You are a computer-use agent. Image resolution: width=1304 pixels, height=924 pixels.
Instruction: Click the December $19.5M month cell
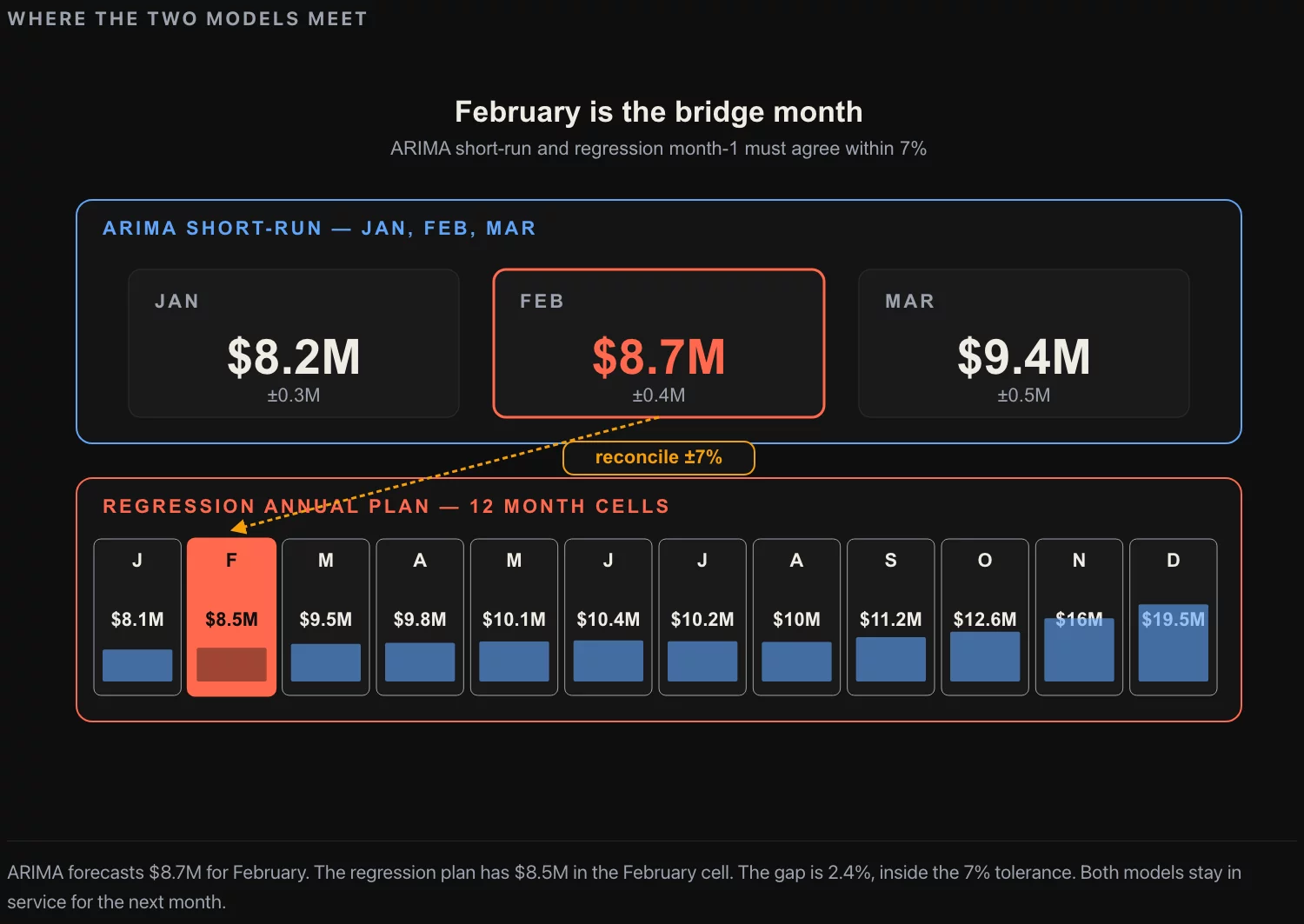pos(1174,617)
